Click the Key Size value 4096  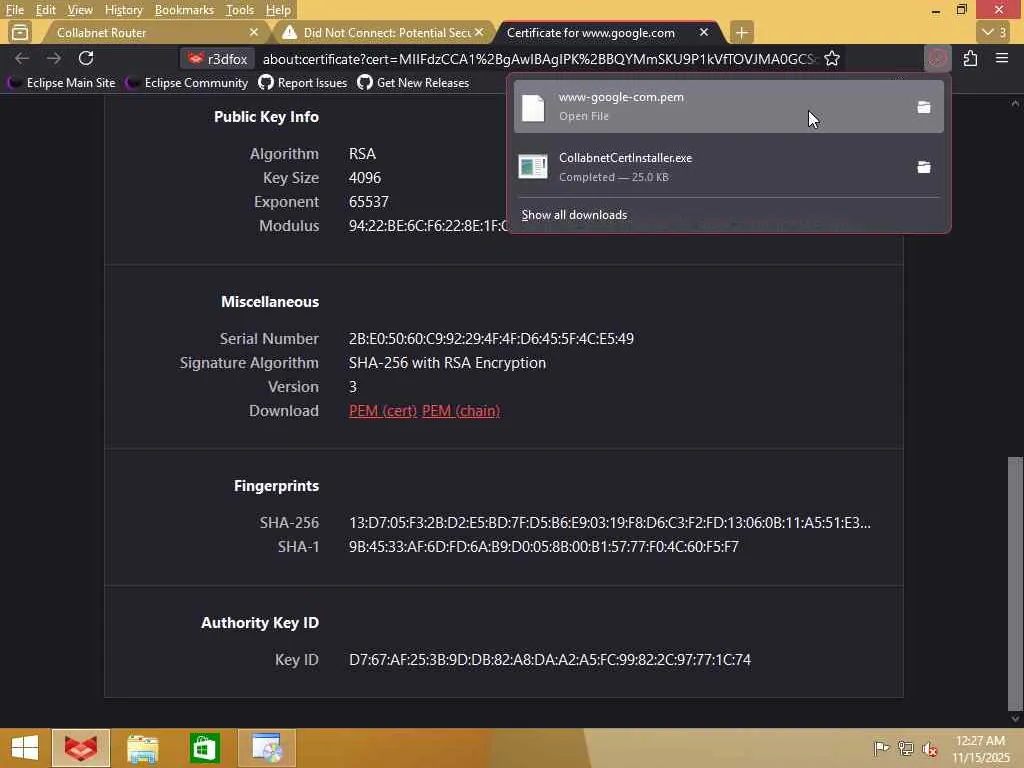[364, 178]
